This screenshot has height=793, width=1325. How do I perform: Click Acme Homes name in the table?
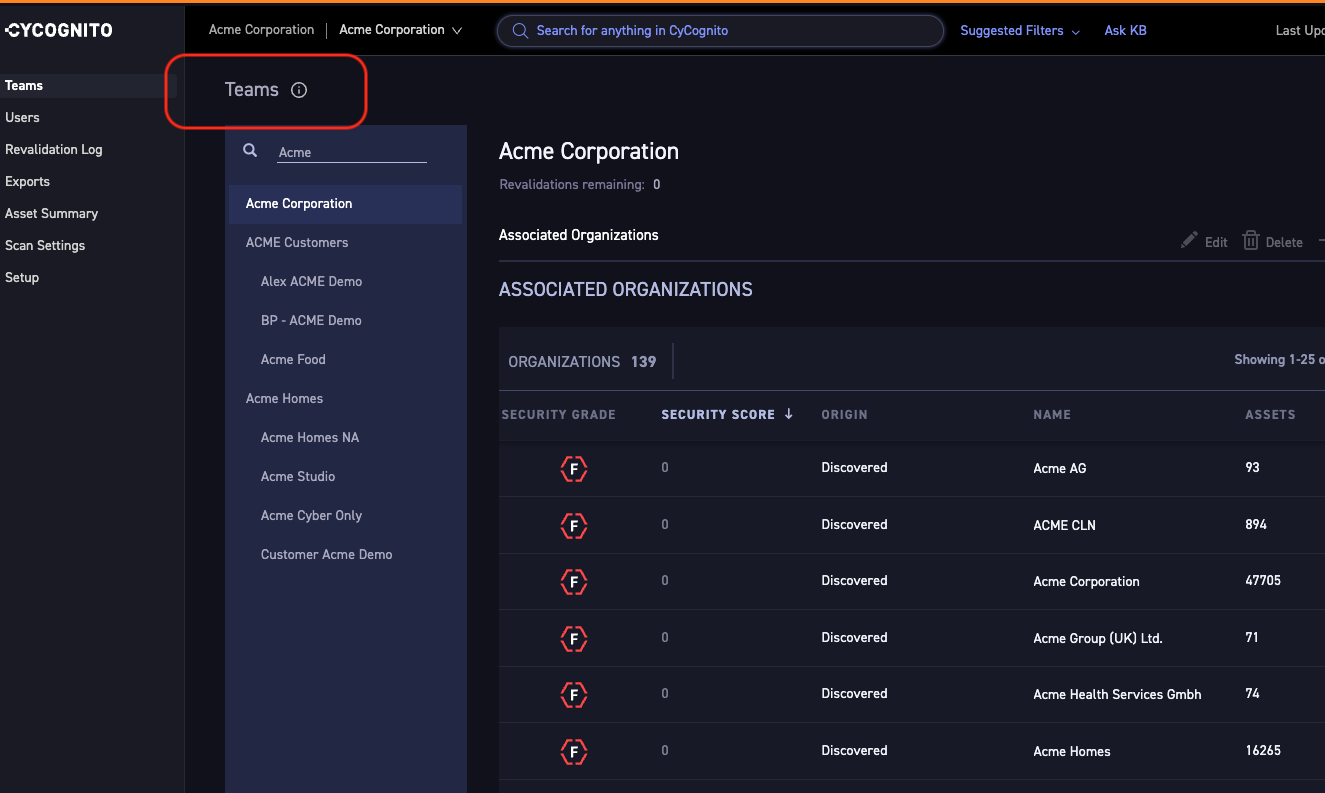(1072, 751)
